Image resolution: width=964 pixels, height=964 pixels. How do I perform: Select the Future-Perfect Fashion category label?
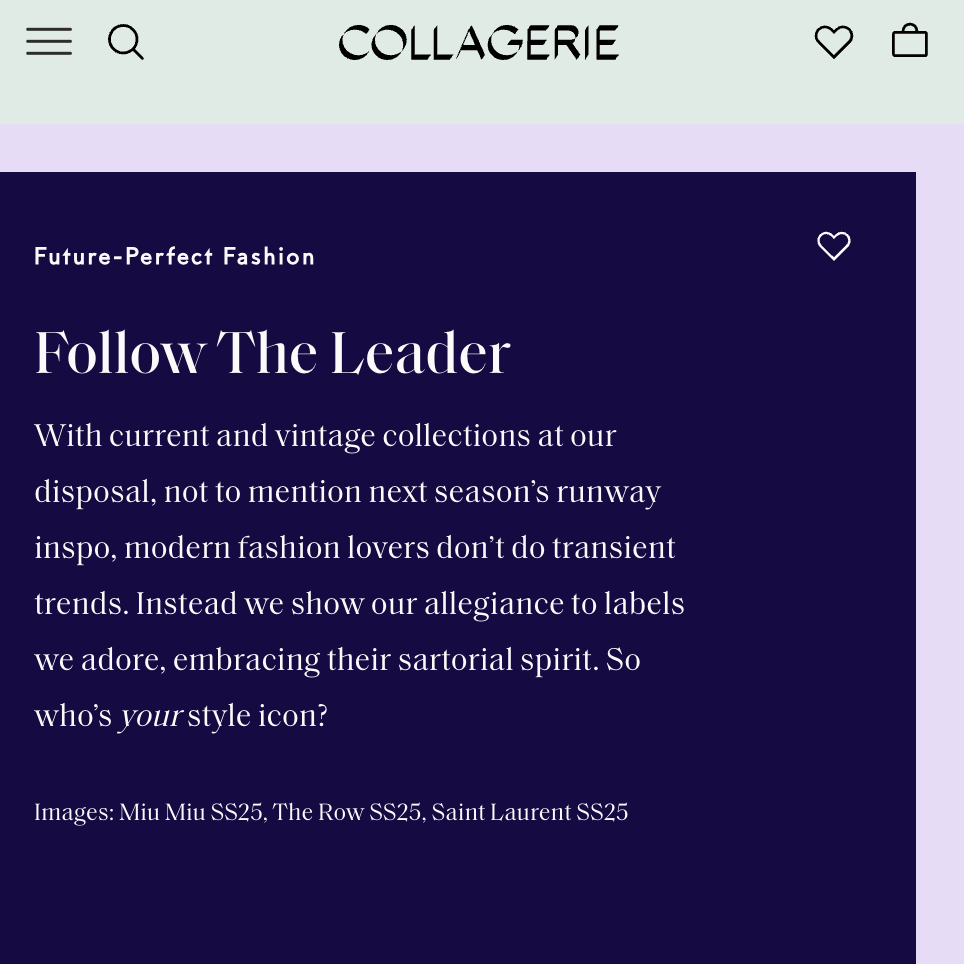tap(175, 257)
